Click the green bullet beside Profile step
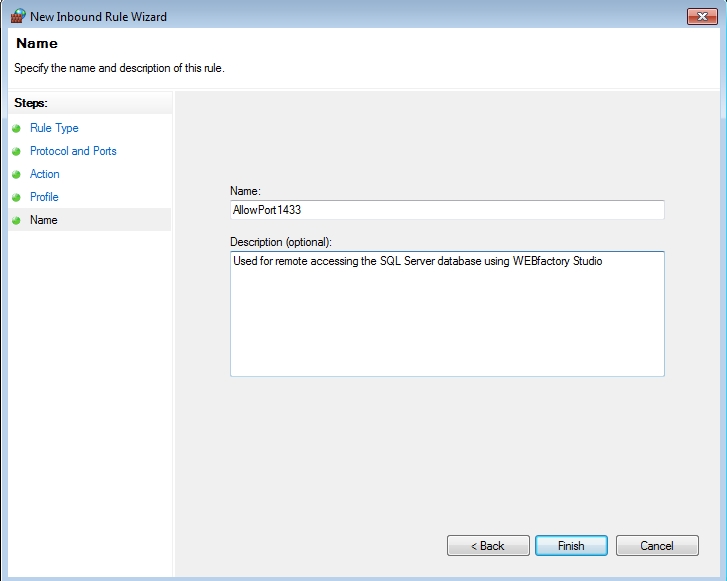This screenshot has height=581, width=727. tap(16, 198)
